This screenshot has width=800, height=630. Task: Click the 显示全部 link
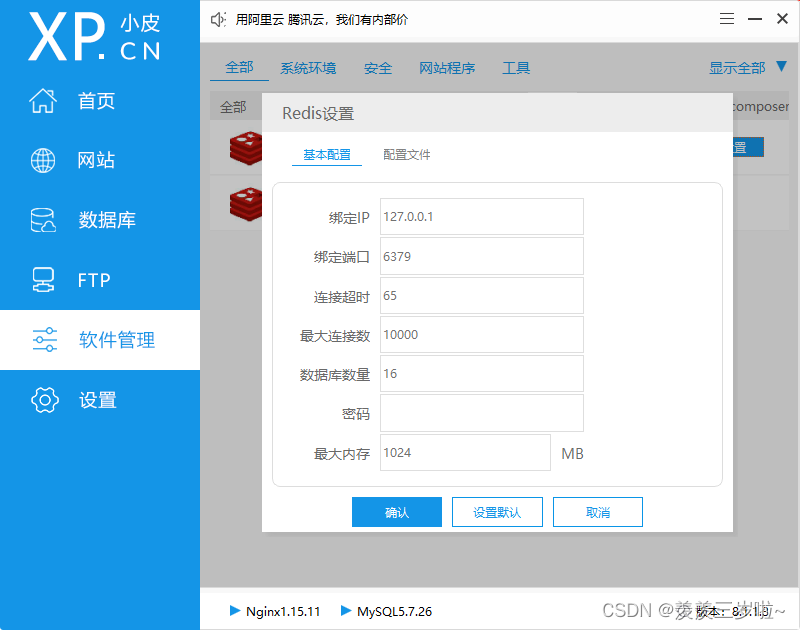pos(737,68)
